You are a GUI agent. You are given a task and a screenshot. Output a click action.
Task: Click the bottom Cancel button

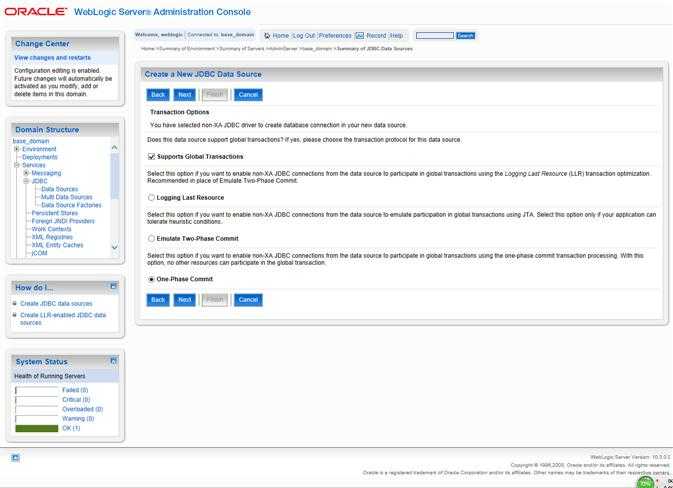click(248, 300)
